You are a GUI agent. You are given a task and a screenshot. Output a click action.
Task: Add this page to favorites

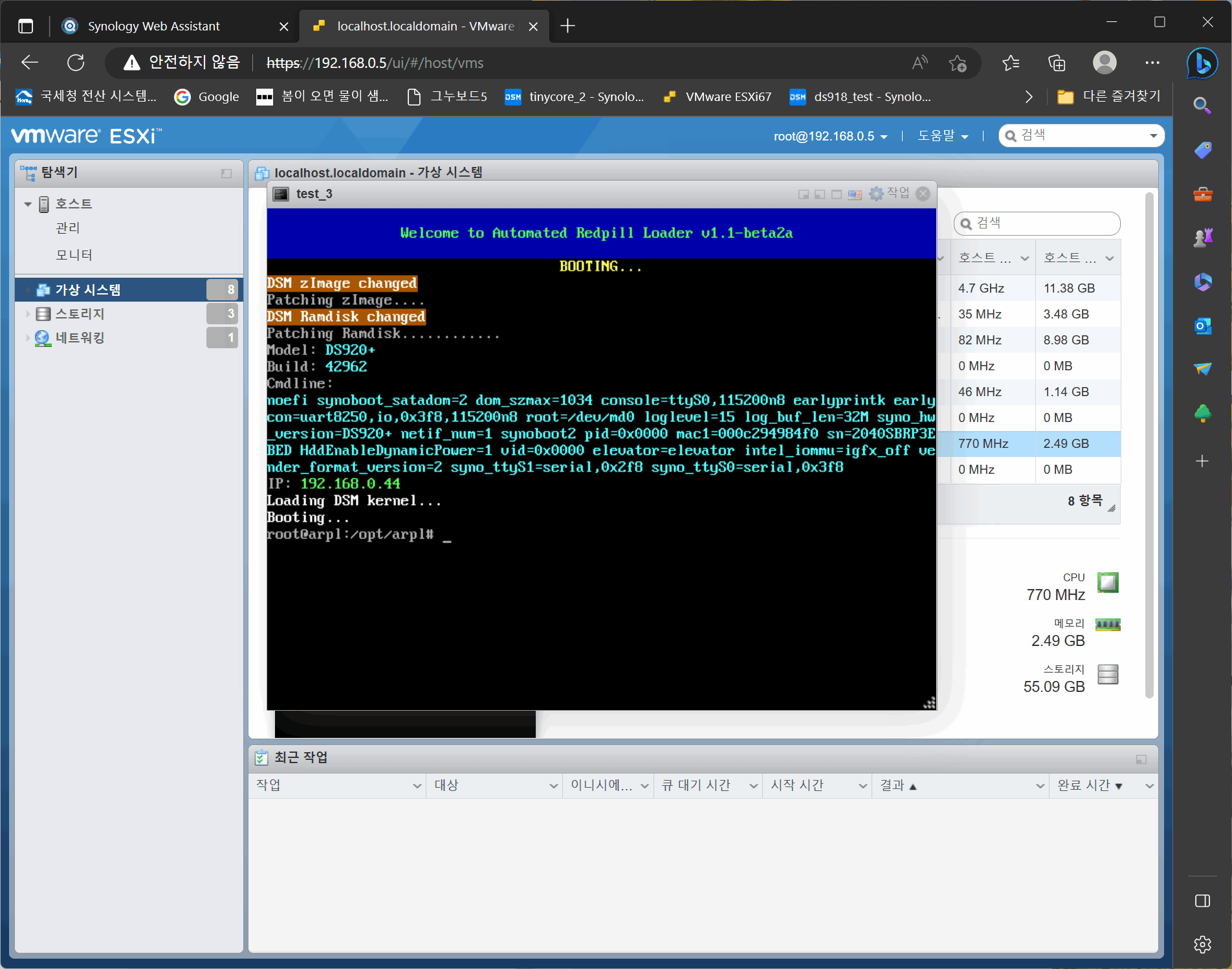point(958,63)
